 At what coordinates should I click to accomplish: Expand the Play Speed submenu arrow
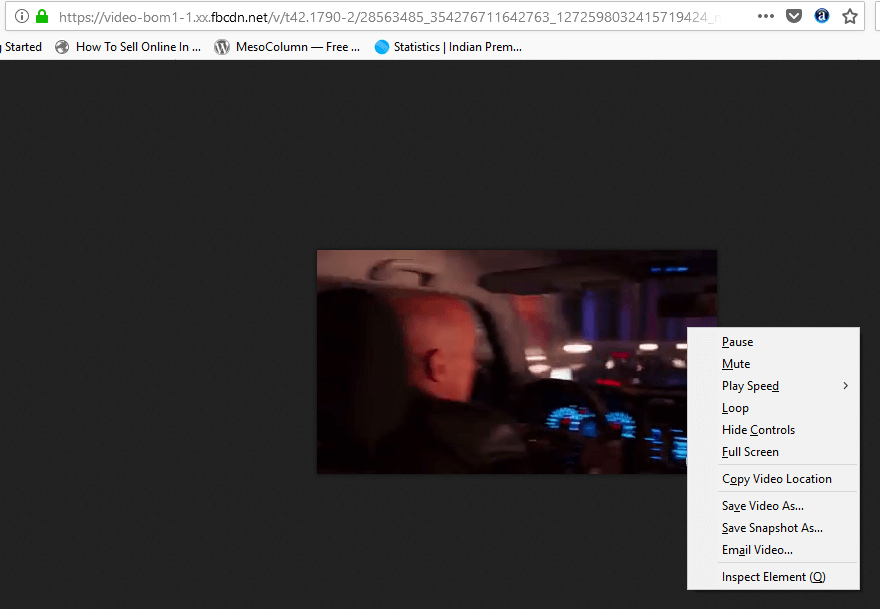click(845, 386)
